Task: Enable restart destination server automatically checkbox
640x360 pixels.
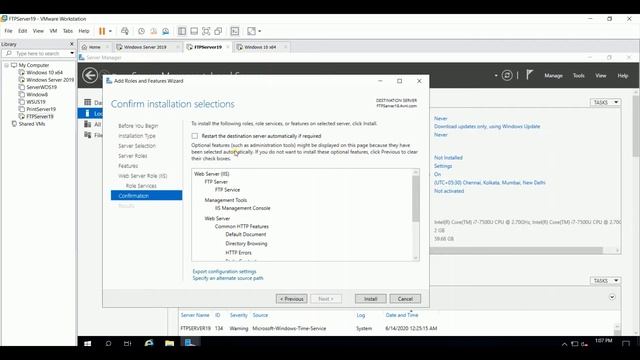Action: point(195,136)
